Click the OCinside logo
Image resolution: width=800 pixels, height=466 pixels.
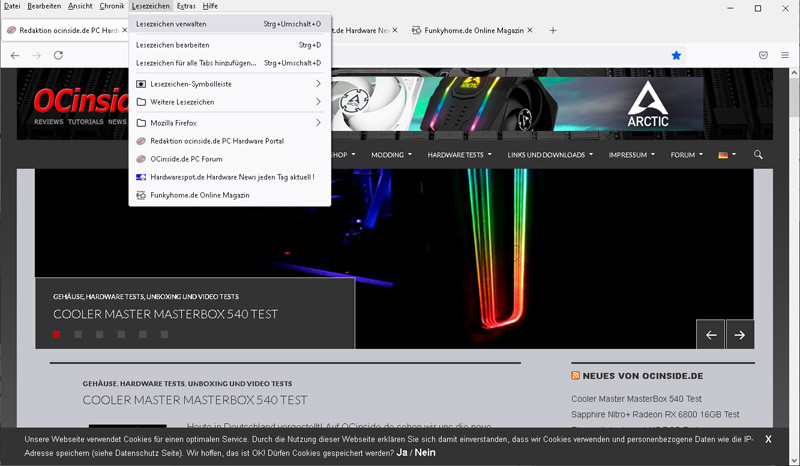click(81, 101)
